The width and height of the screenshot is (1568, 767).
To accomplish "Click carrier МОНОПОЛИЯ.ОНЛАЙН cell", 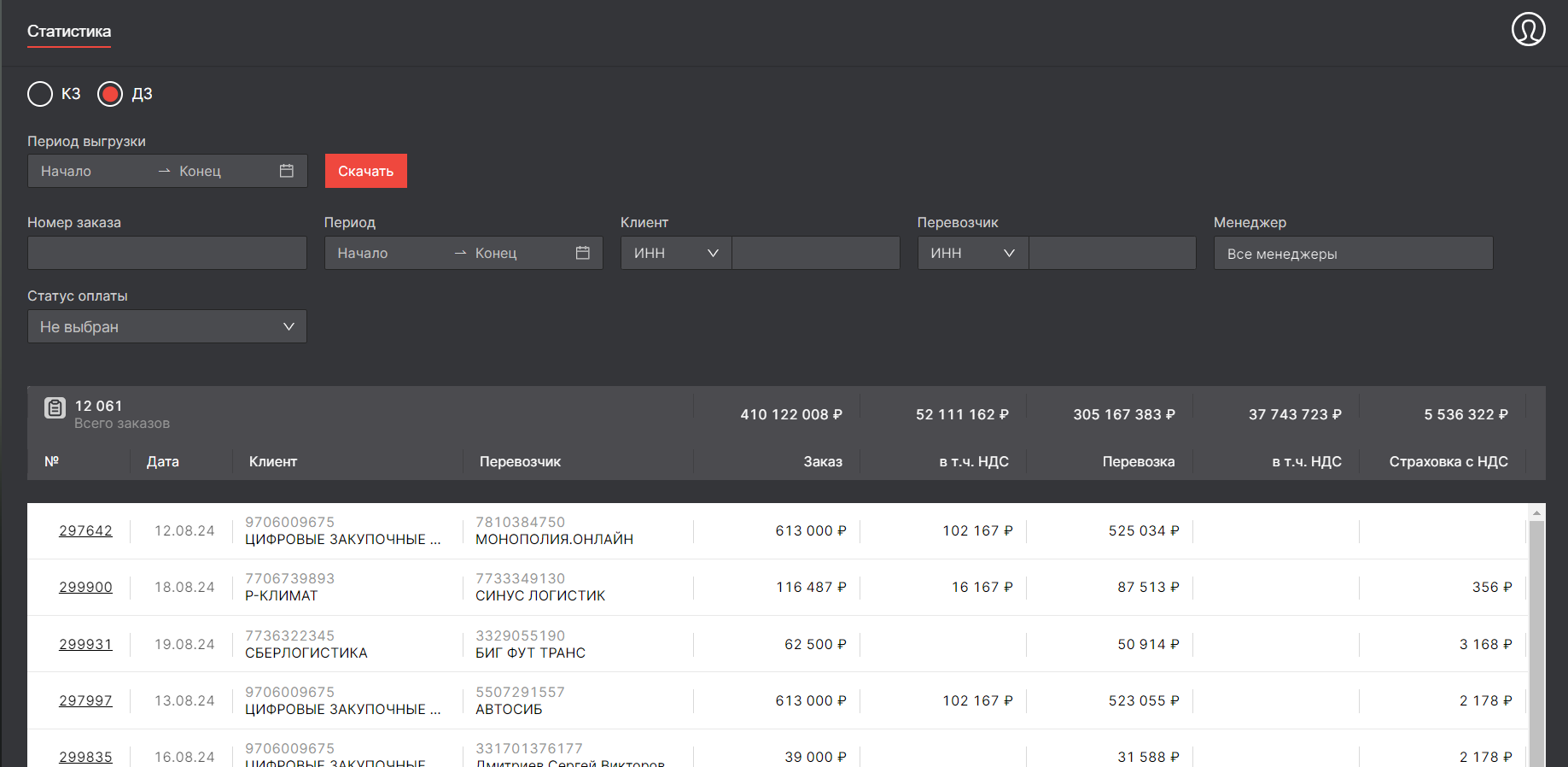I will tap(555, 539).
